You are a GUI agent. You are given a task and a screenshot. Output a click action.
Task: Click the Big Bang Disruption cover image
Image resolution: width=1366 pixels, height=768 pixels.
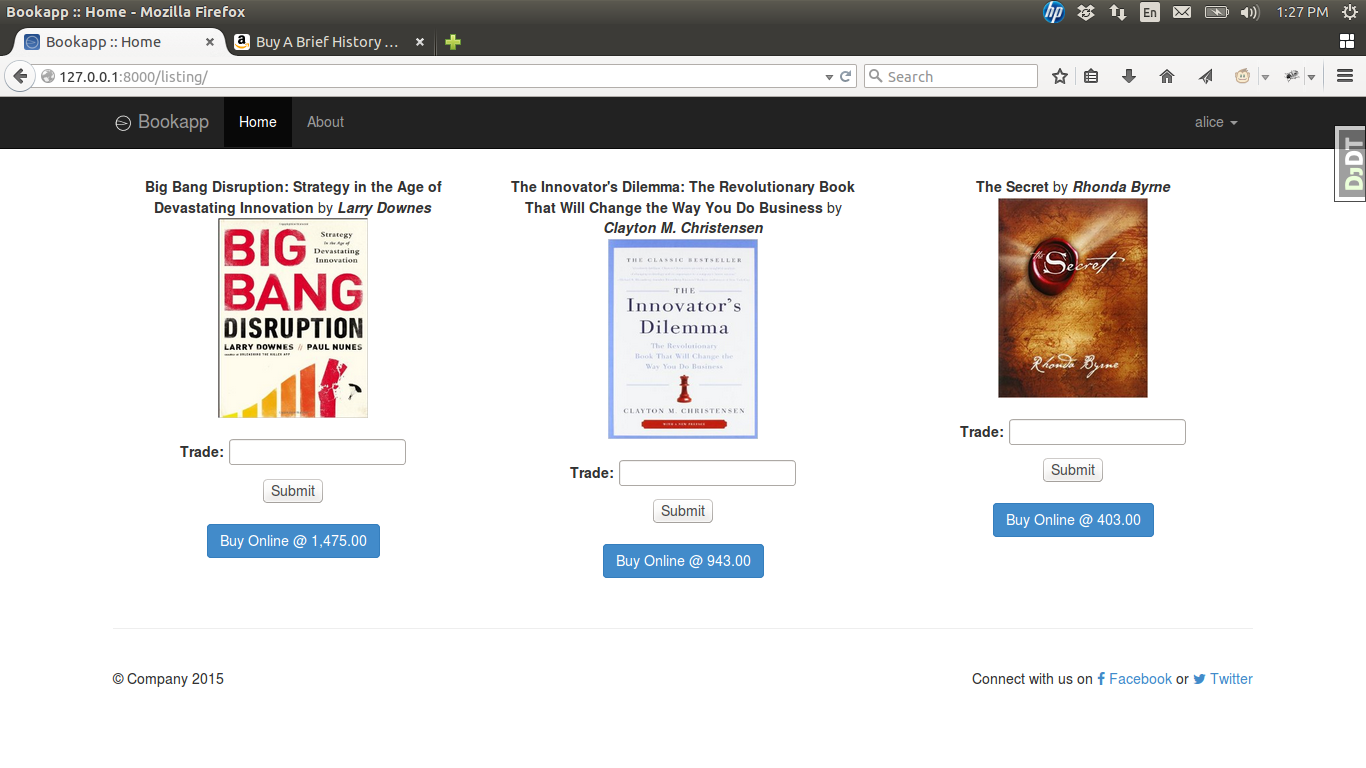coord(293,318)
